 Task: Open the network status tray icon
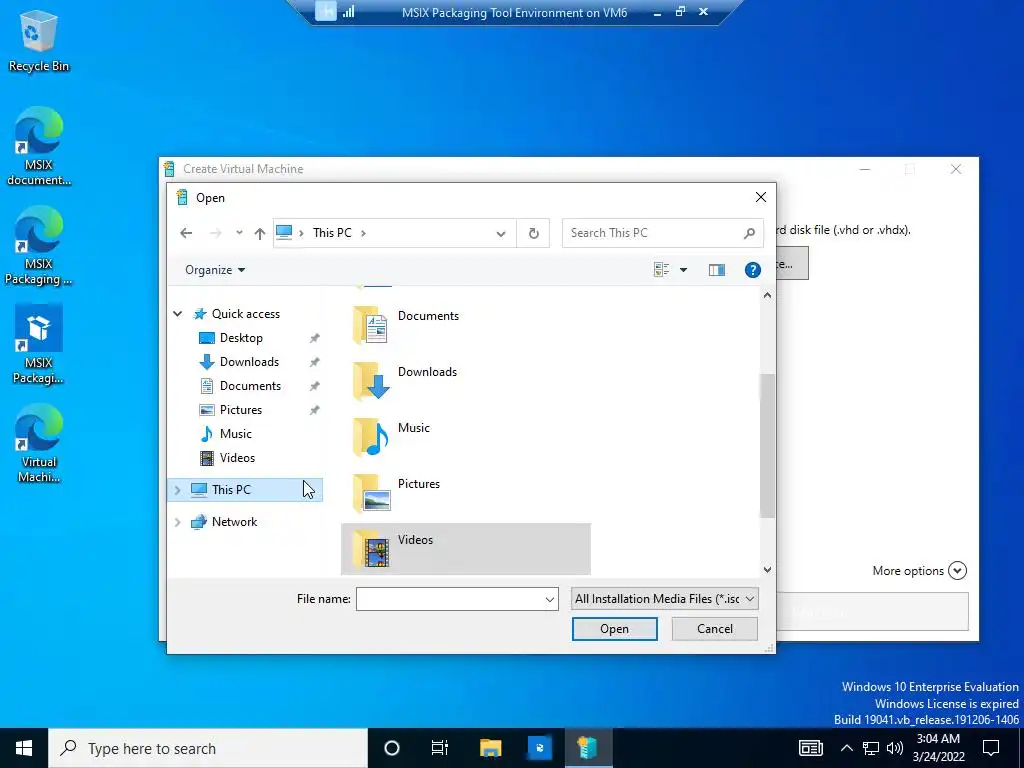(871, 748)
